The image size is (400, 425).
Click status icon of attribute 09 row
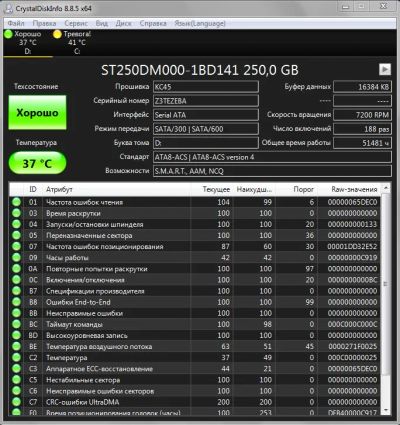(x=16, y=257)
